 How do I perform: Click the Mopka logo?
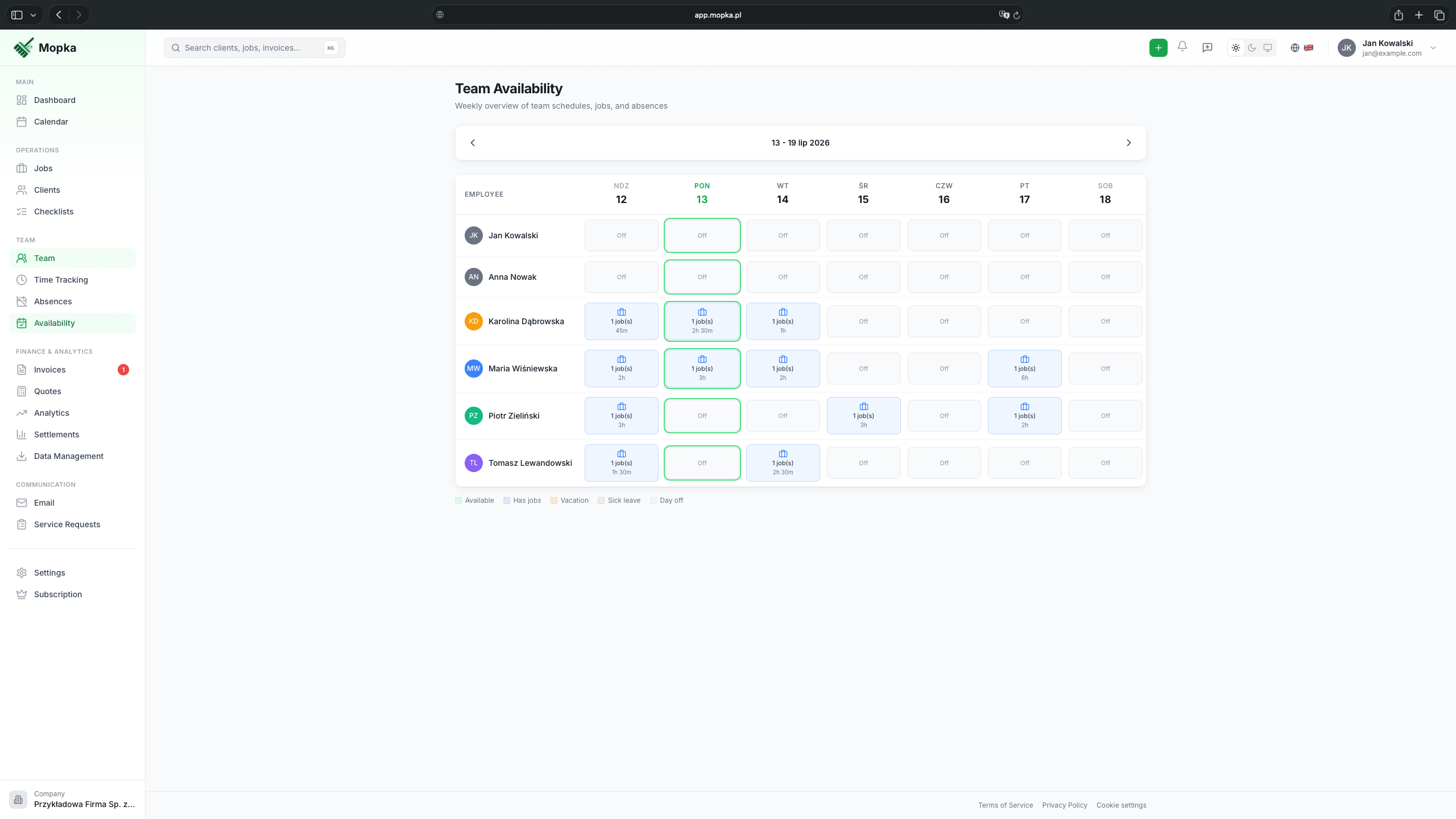[x=45, y=48]
